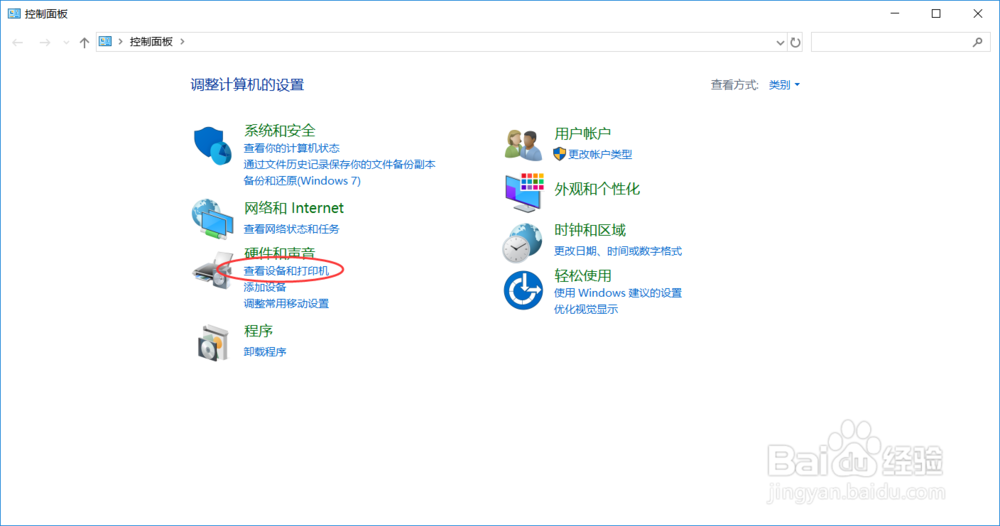Click 添加设备 link

click(x=265, y=288)
